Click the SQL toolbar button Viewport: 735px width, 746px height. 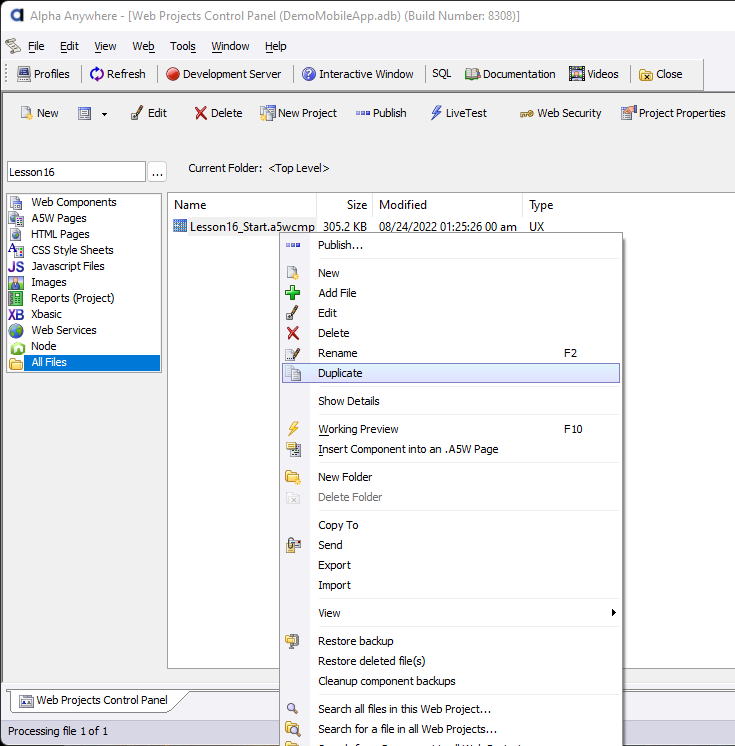441,74
